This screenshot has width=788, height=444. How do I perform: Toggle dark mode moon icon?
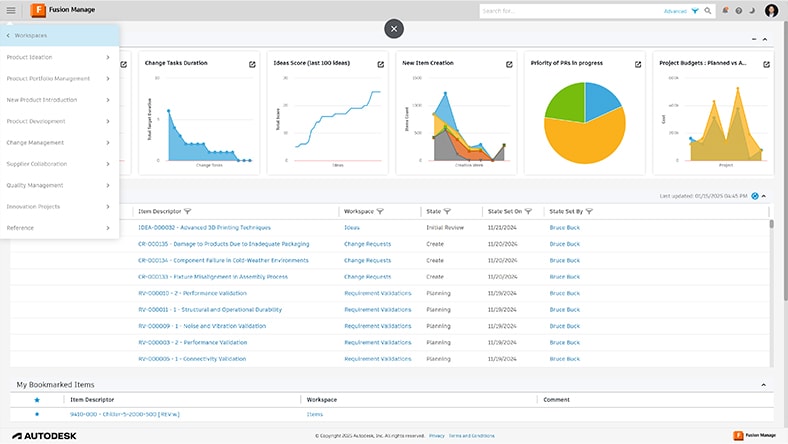click(752, 11)
